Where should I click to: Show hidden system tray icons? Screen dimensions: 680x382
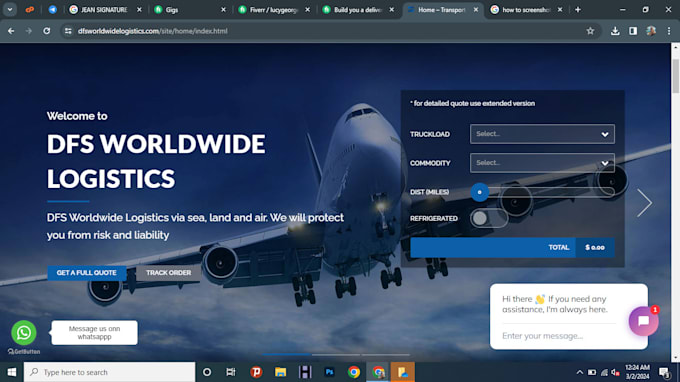[579, 372]
